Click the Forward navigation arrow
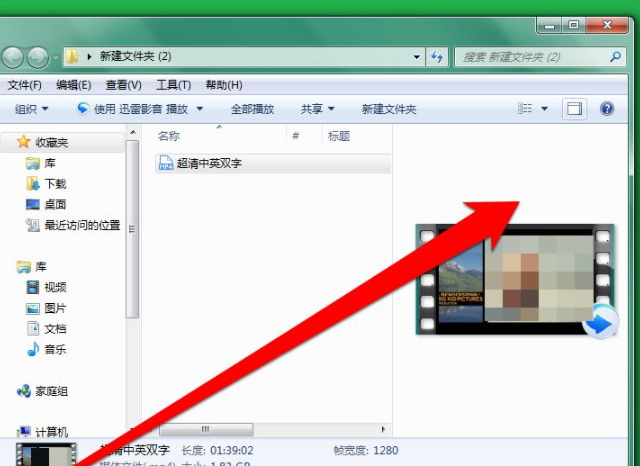Screen dimensions: 640x466 tap(38, 57)
